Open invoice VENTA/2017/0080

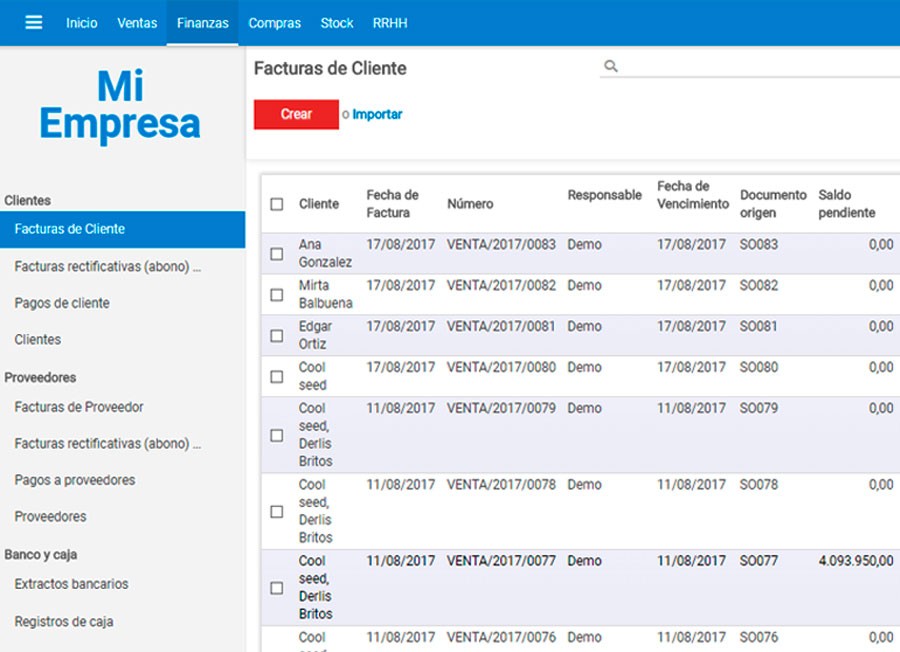coord(501,367)
